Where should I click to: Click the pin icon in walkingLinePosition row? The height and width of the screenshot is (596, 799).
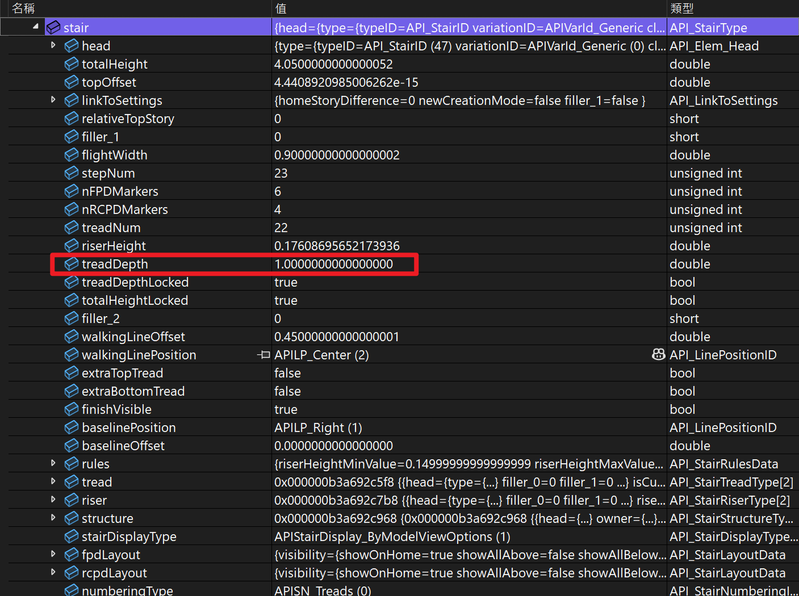click(263, 355)
